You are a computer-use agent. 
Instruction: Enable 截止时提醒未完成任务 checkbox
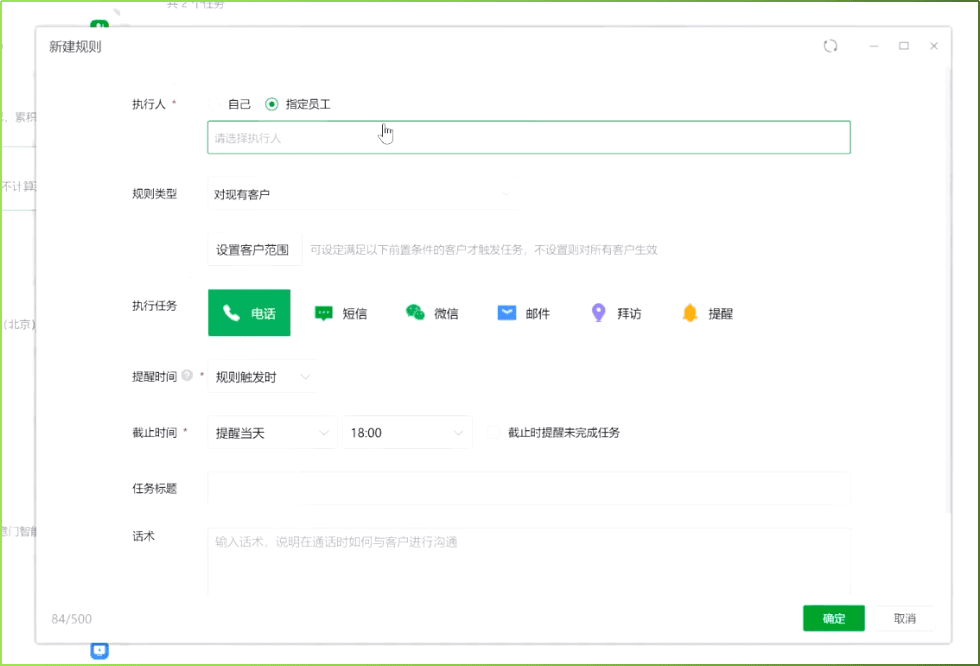492,433
